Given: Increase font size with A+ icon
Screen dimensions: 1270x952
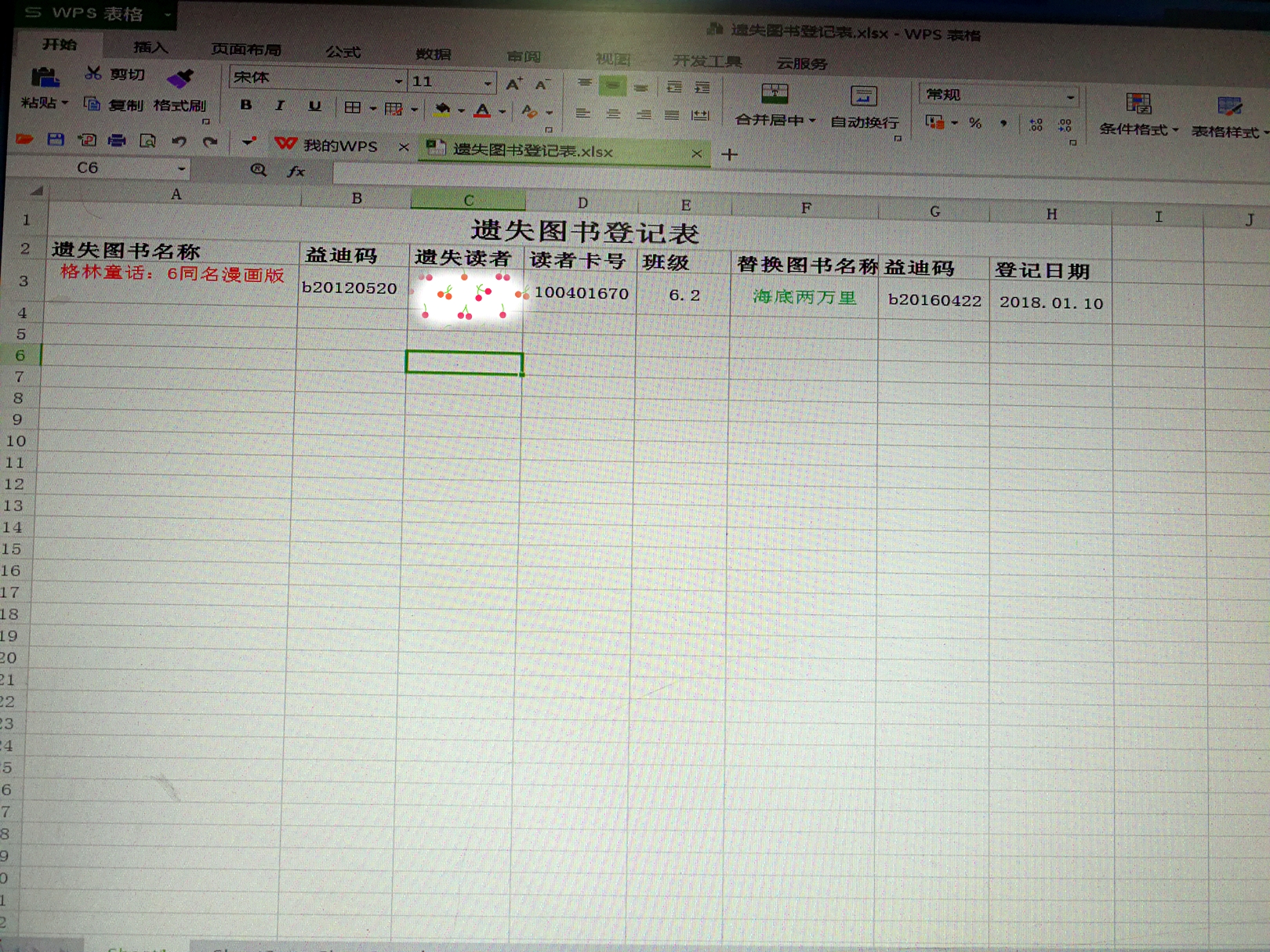Looking at the screenshot, I should click(x=513, y=84).
